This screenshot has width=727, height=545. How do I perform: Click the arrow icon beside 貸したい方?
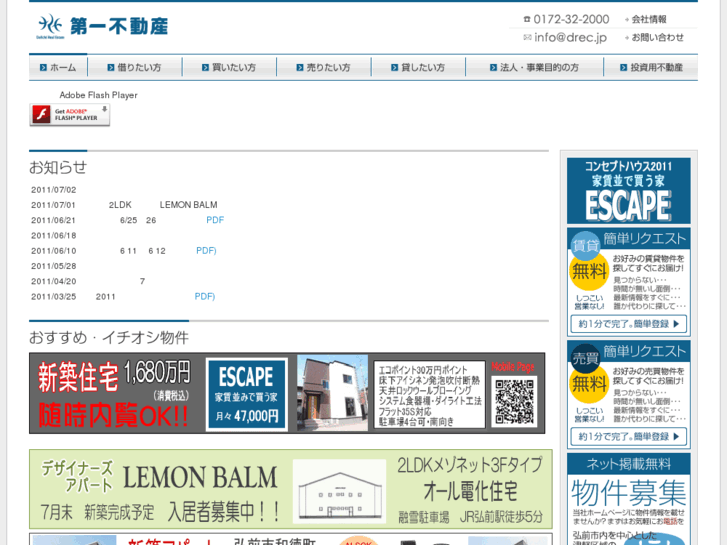coord(395,68)
